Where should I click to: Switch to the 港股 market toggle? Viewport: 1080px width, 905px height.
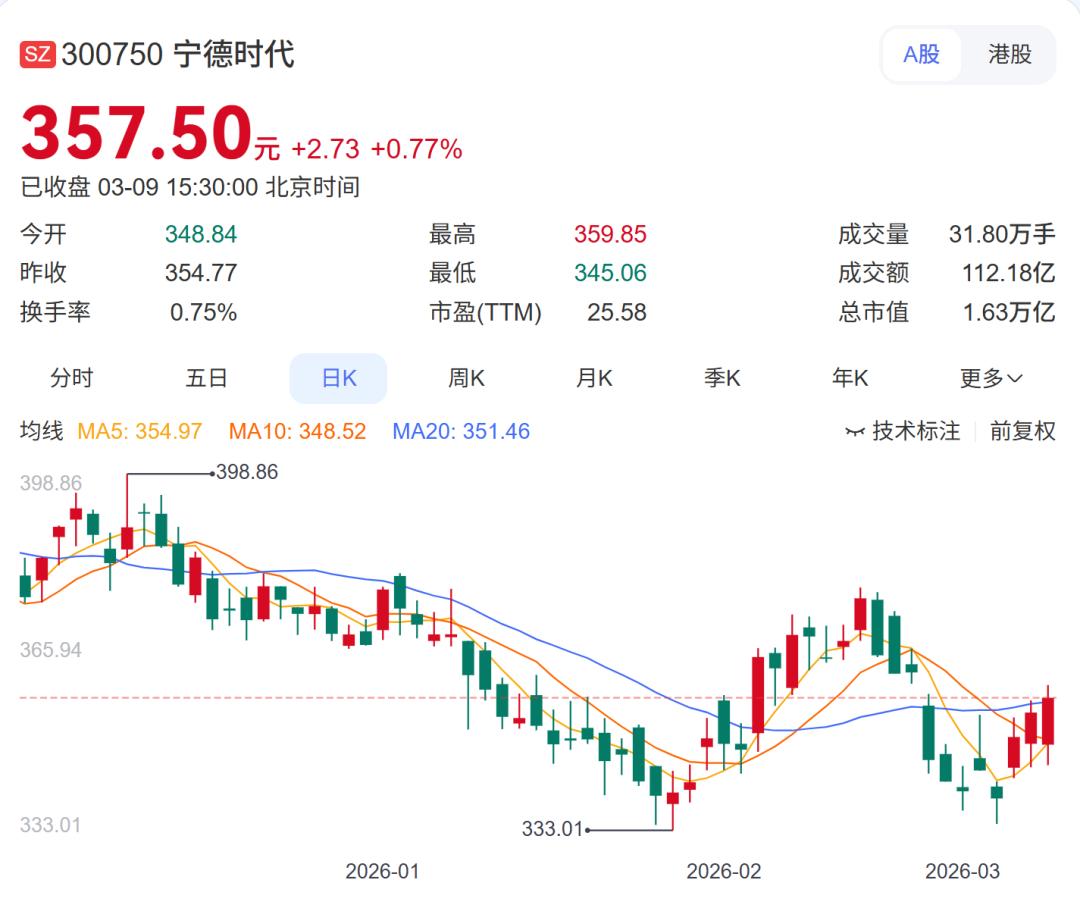pos(1009,54)
